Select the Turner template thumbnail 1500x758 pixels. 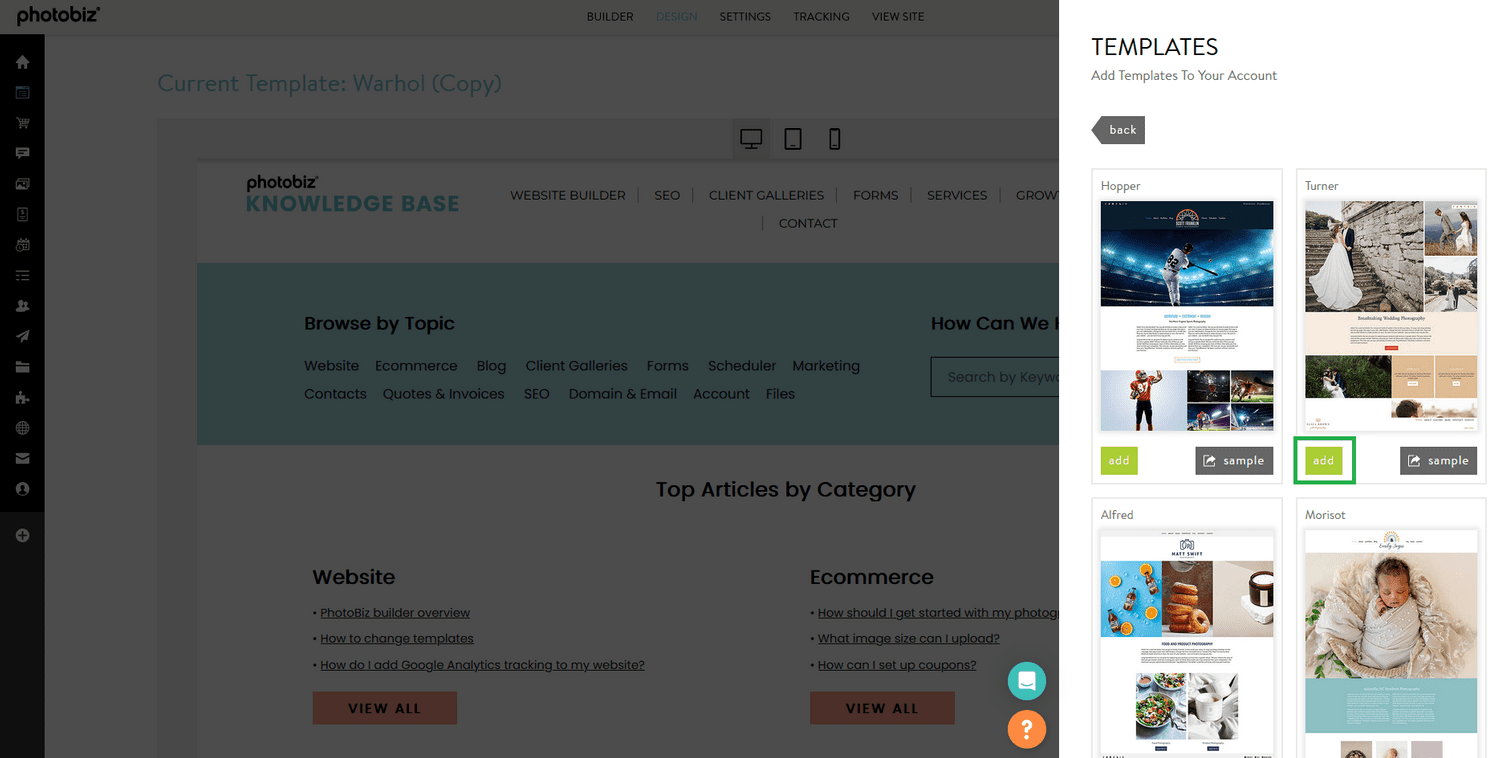1391,316
